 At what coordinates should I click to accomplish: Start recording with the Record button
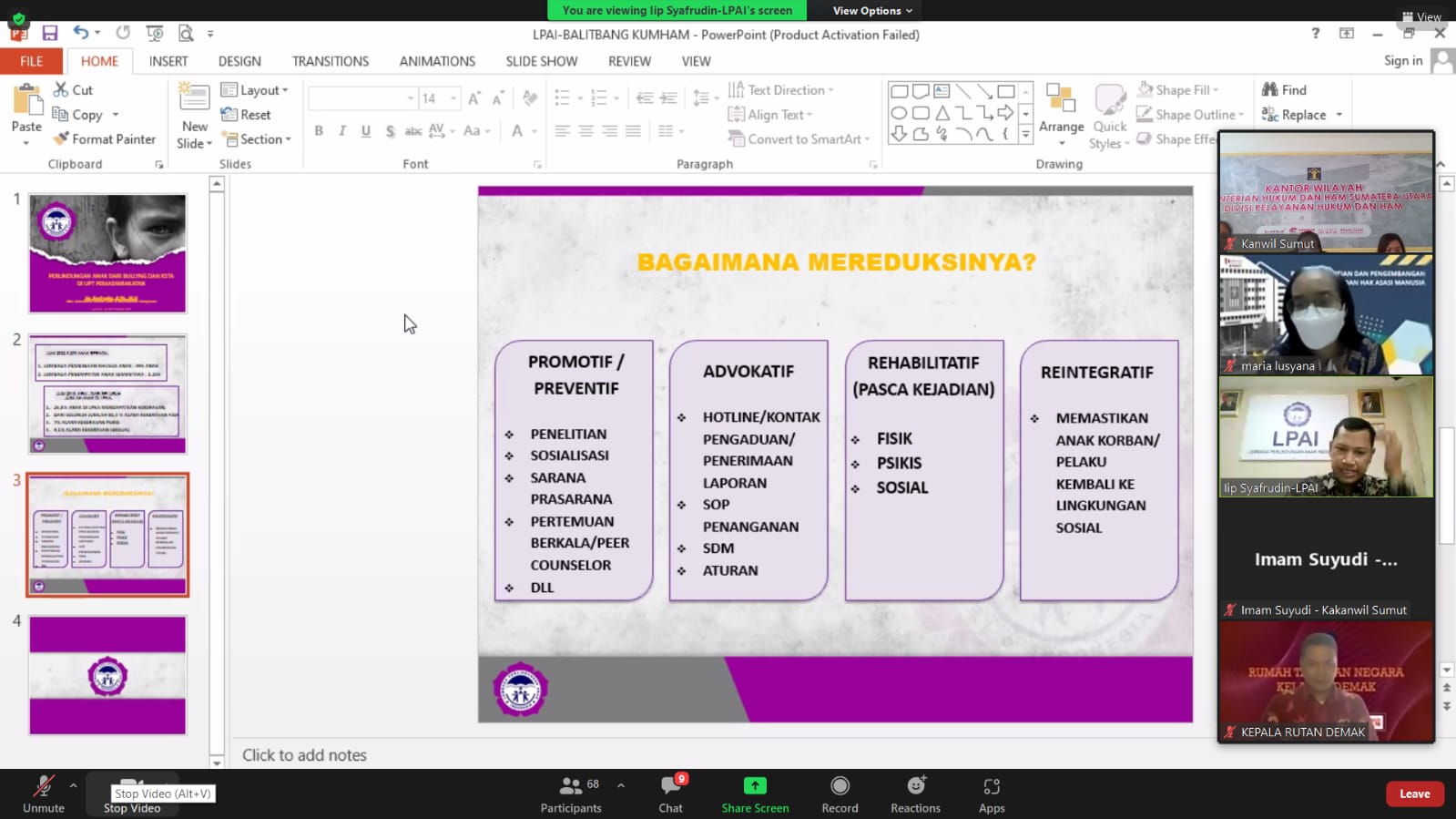(840, 793)
